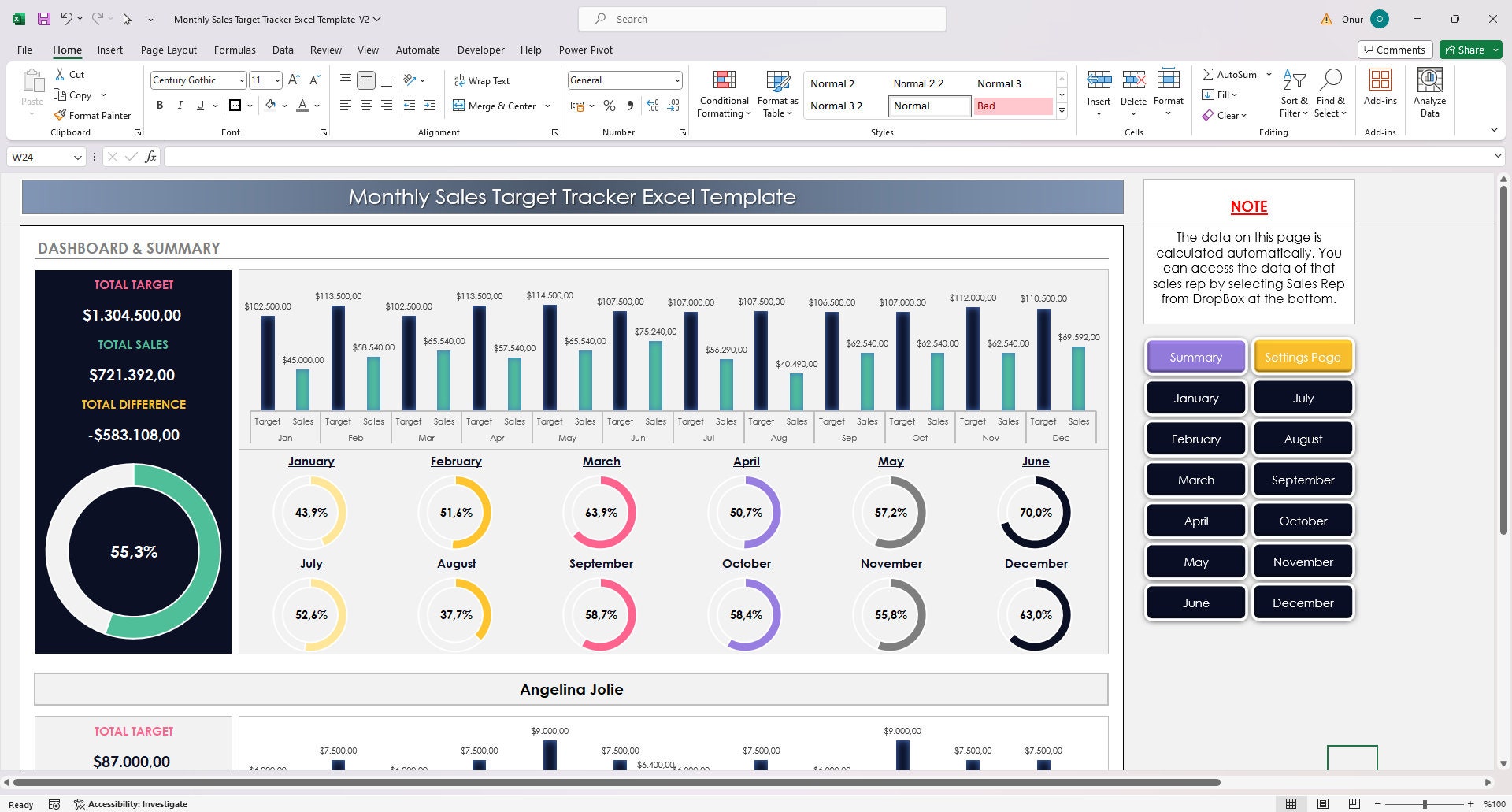Screen dimensions: 1512x812
Task: Click the Increase Decimal icon
Action: tap(652, 105)
